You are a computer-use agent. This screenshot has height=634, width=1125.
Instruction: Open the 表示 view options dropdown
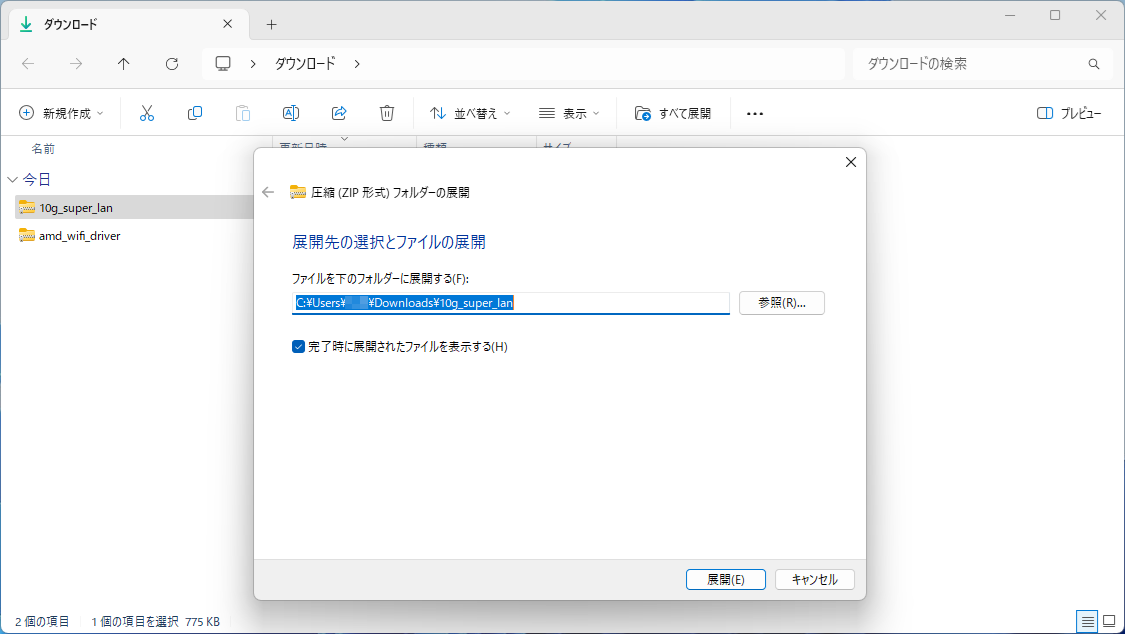[x=570, y=112]
